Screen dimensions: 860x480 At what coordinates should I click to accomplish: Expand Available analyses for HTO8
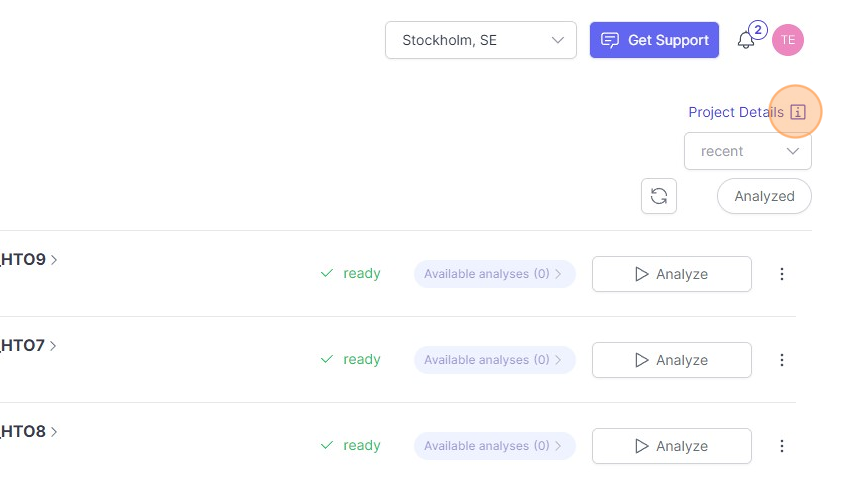494,446
